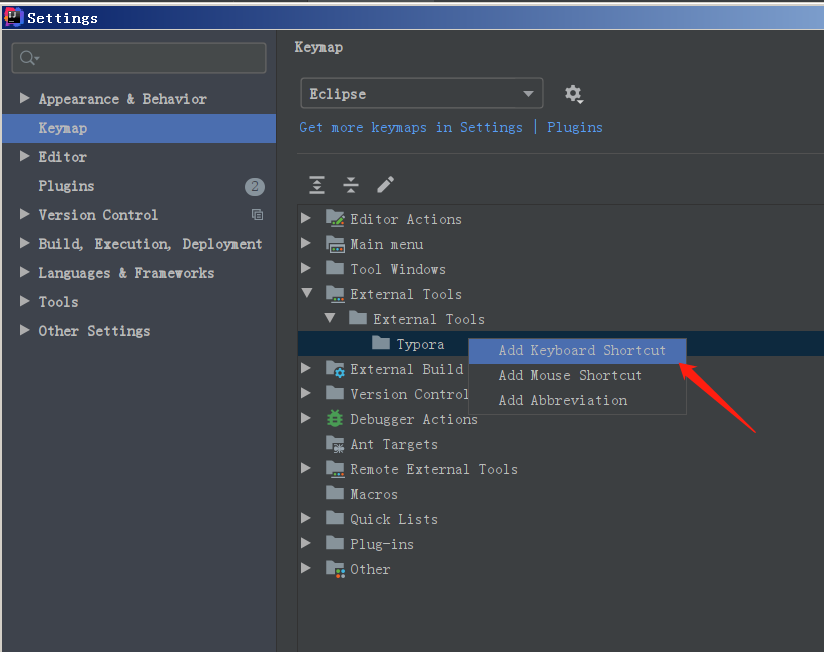
Task: Open the keymap settings gear icon
Action: tap(574, 93)
